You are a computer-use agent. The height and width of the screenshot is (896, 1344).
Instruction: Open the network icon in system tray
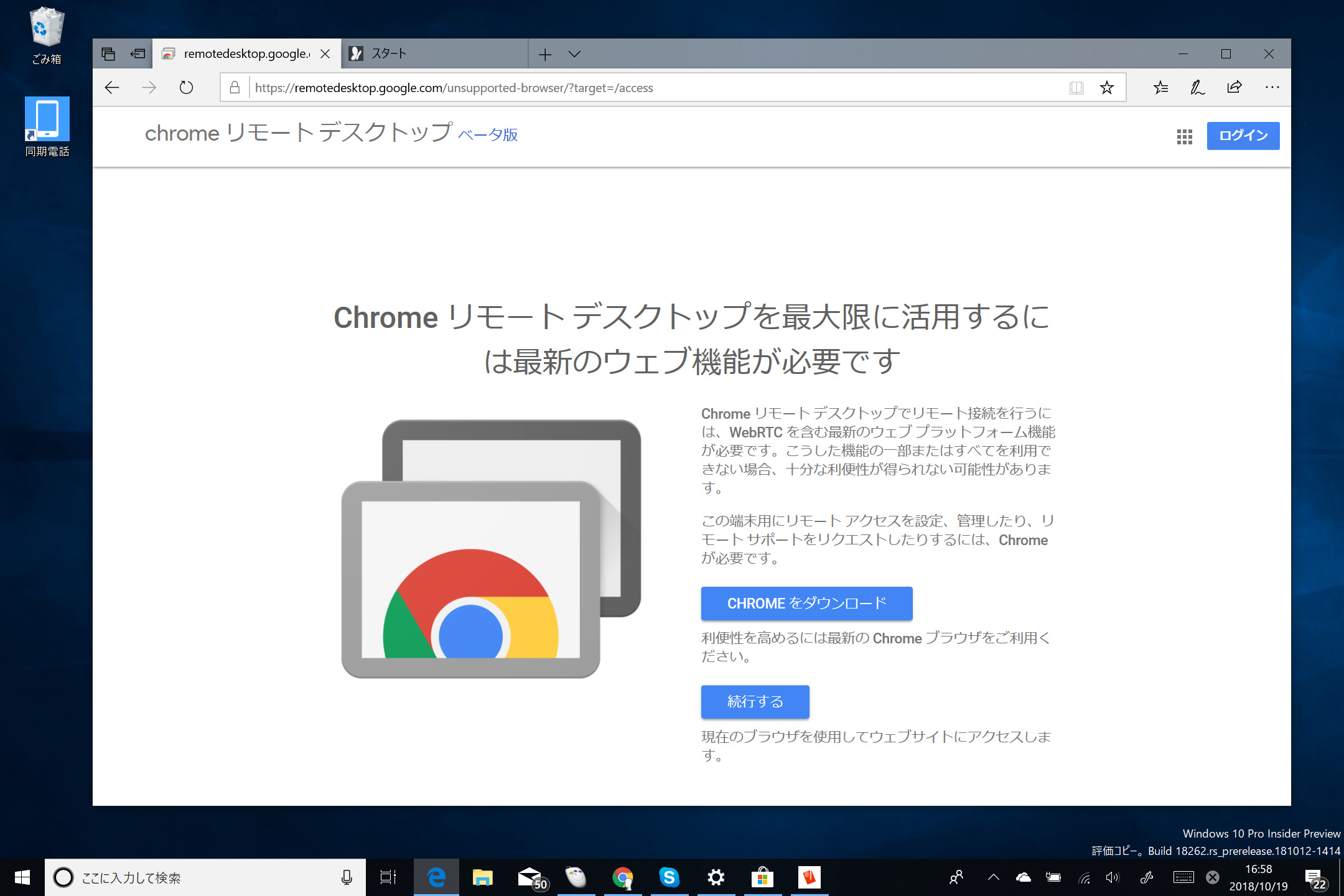tap(1084, 877)
